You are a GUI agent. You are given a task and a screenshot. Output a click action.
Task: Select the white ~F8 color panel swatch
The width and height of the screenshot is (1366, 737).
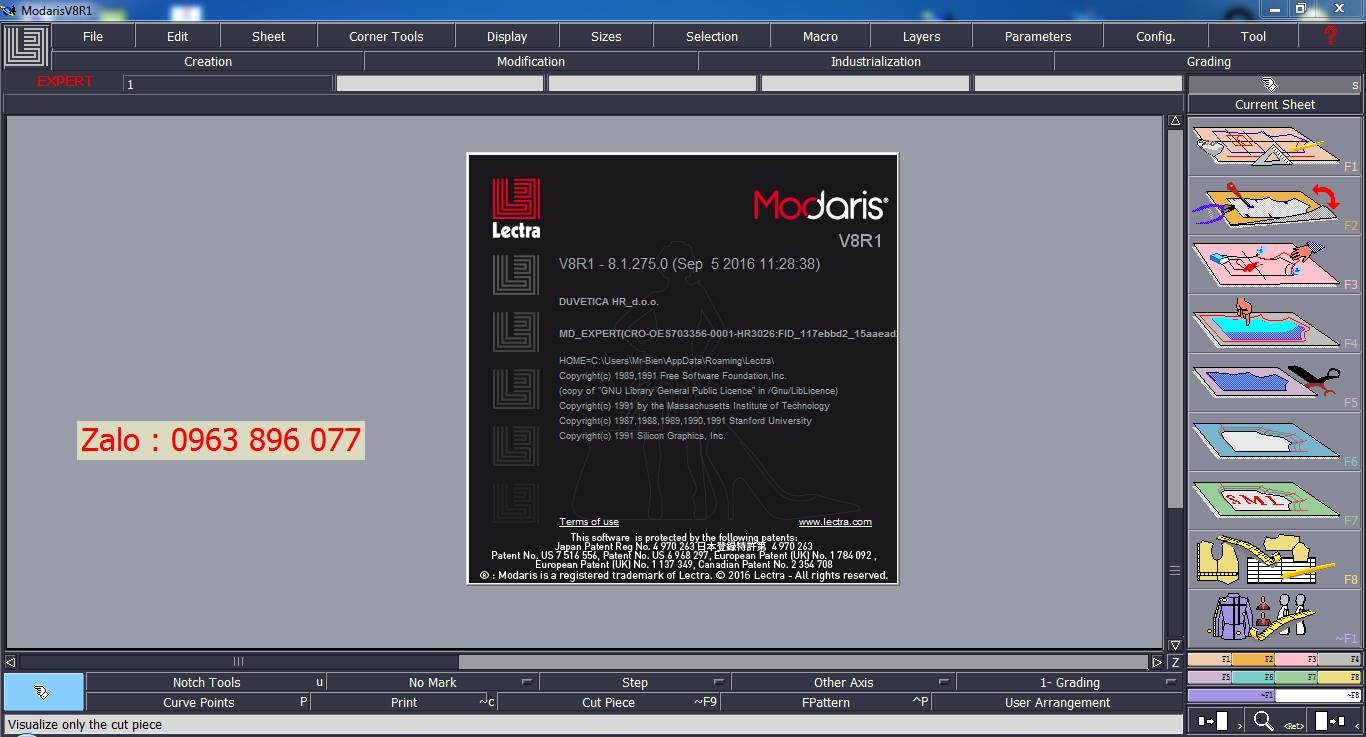tap(1318, 695)
